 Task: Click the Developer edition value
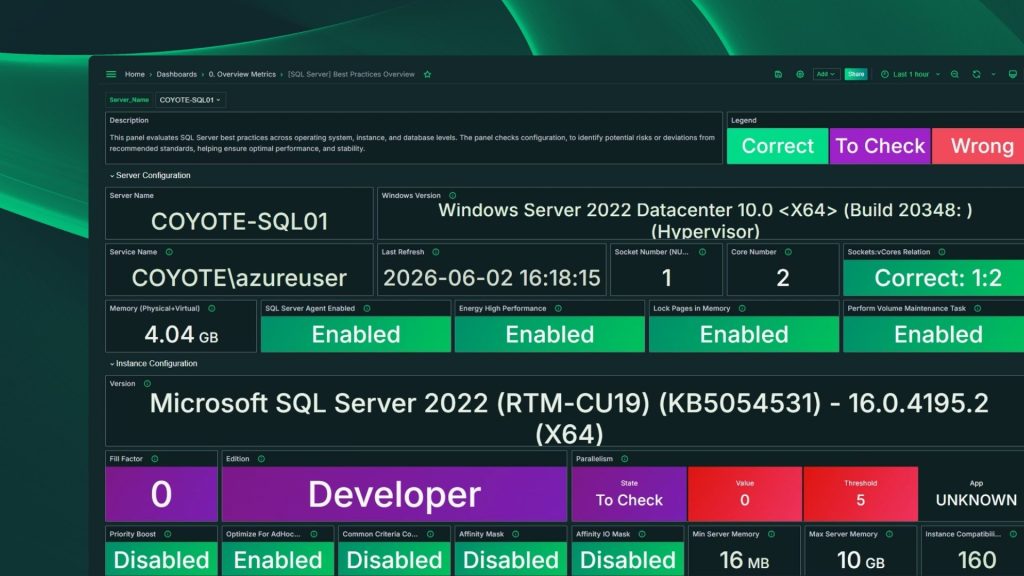pyautogui.click(x=394, y=494)
